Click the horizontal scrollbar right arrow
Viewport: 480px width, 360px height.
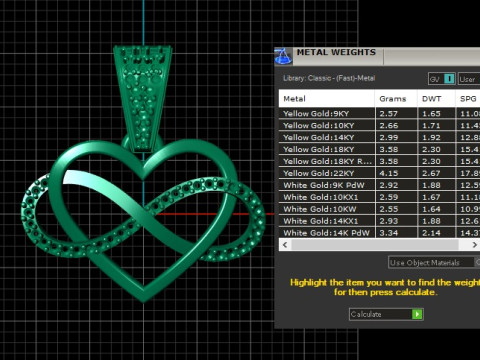click(x=474, y=245)
